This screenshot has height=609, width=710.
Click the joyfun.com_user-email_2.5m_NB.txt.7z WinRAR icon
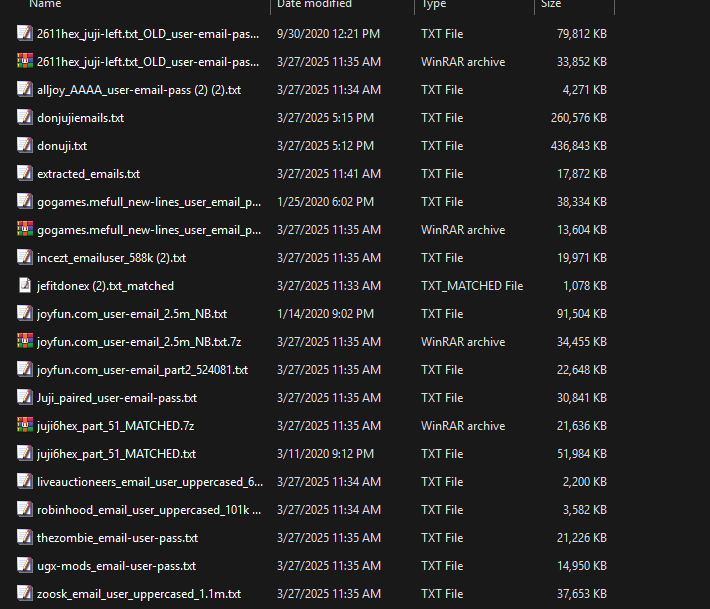(24, 341)
